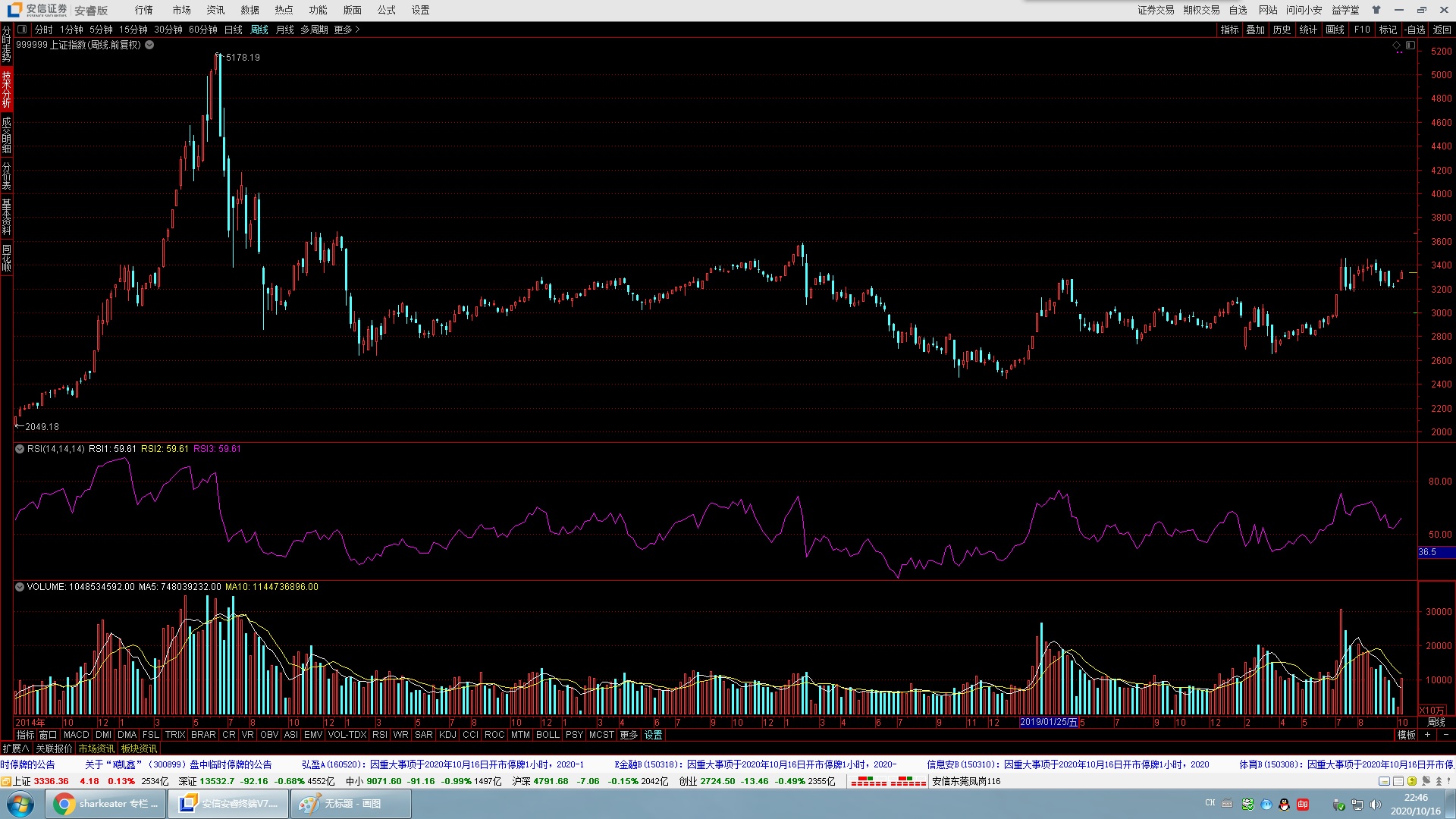Toggle the left panel layout icon
1456x819 pixels.
click(x=22, y=30)
